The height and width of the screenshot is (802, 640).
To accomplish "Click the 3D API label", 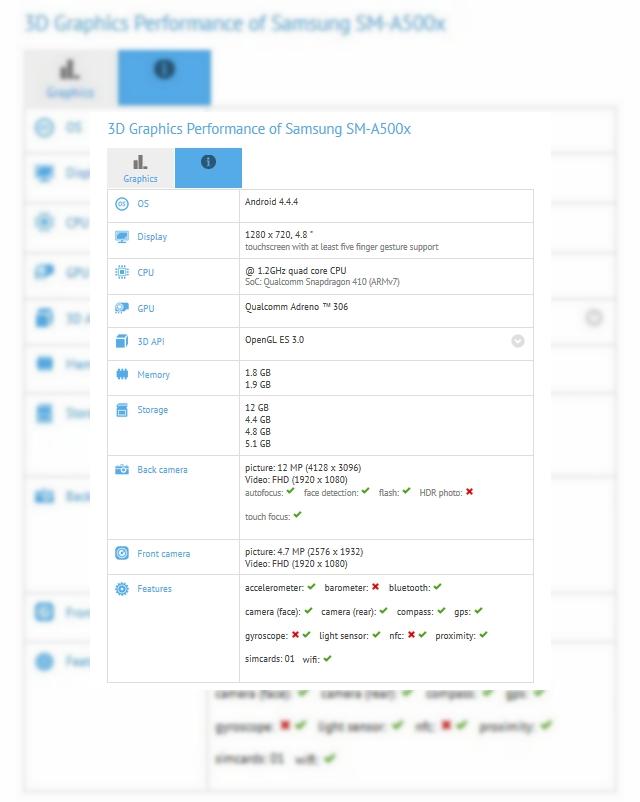I will 151,342.
